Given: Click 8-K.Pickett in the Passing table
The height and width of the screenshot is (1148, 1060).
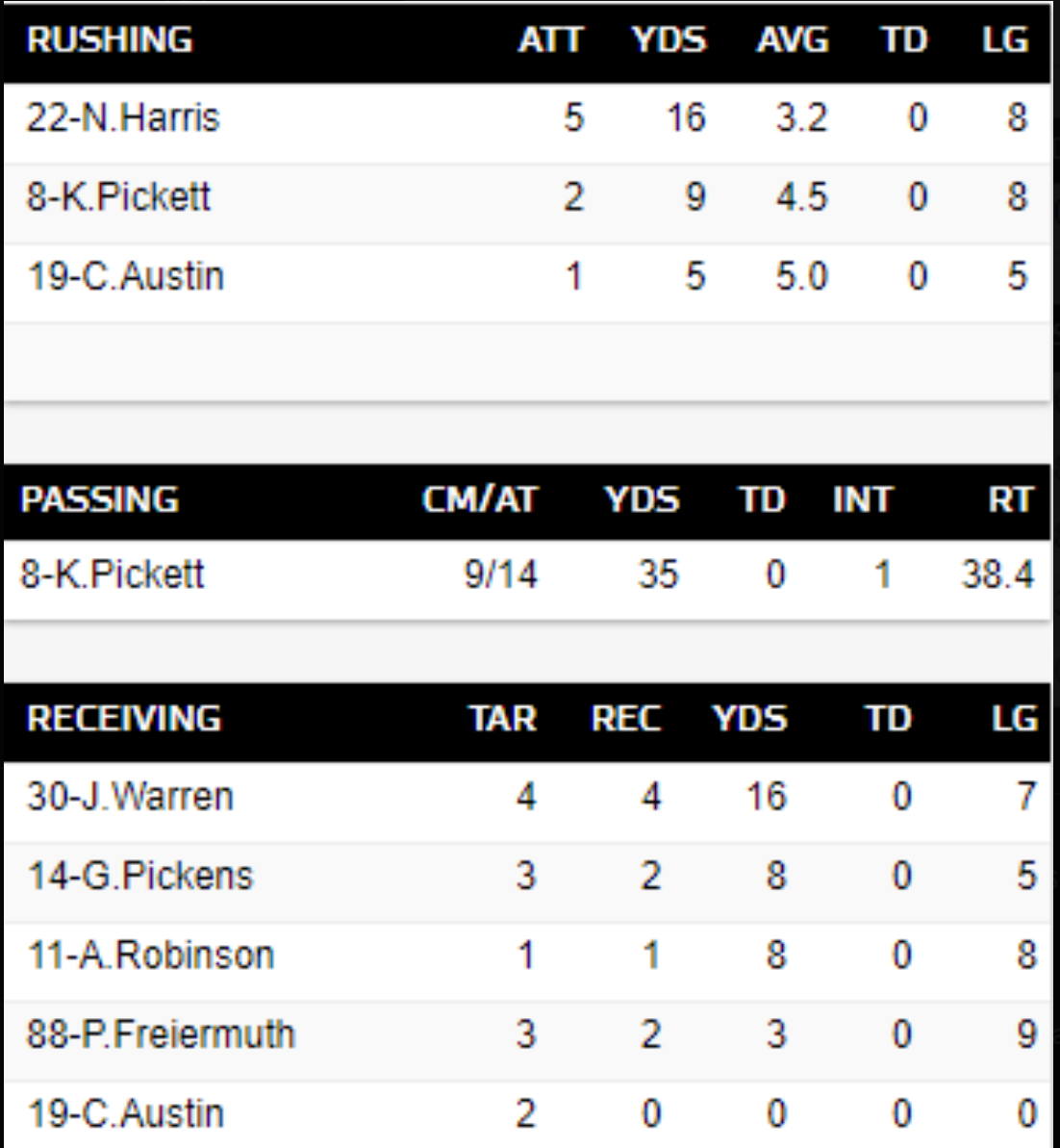Looking at the screenshot, I should pos(113,574).
